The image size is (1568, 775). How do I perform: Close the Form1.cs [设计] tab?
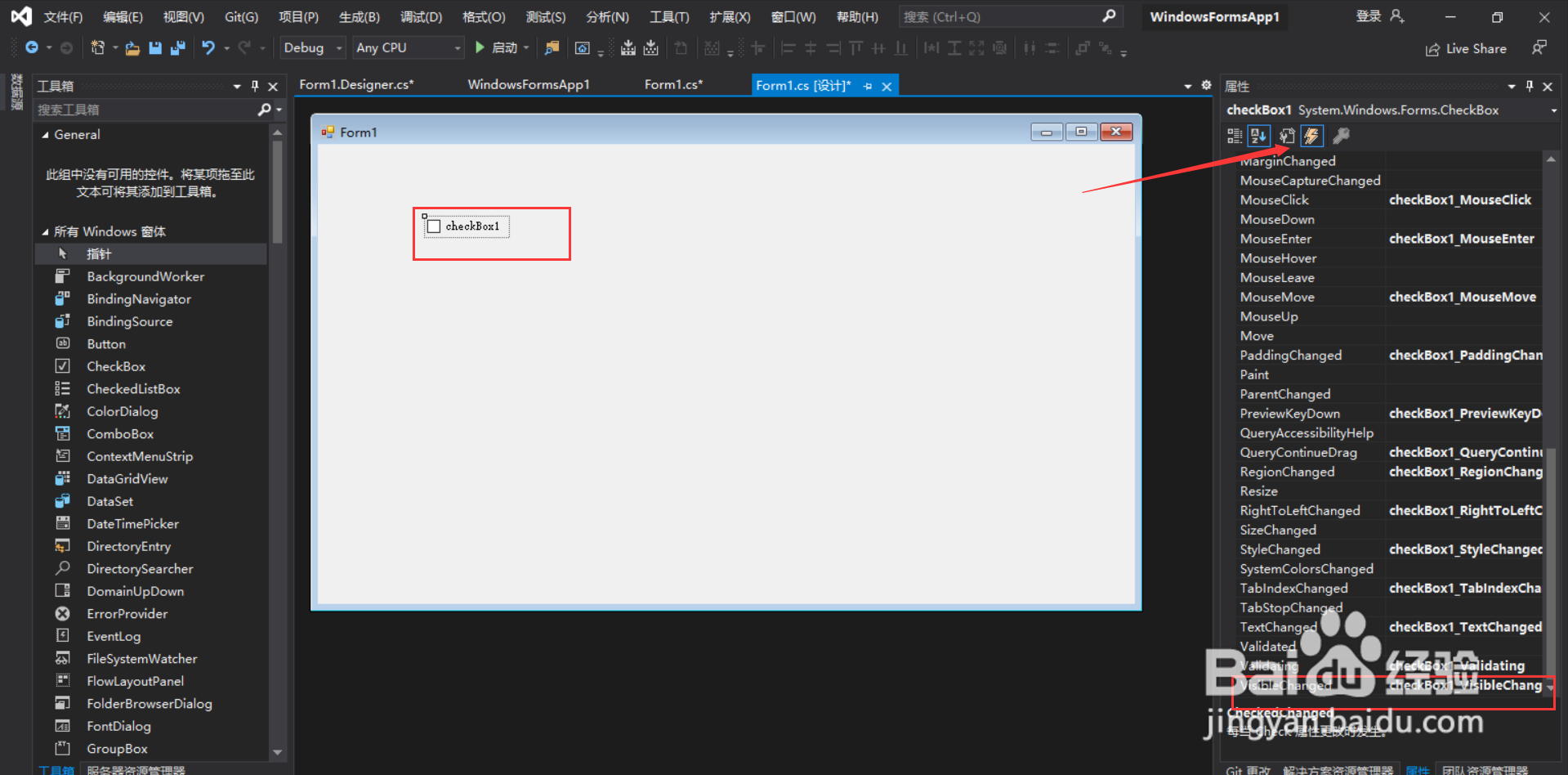[887, 86]
